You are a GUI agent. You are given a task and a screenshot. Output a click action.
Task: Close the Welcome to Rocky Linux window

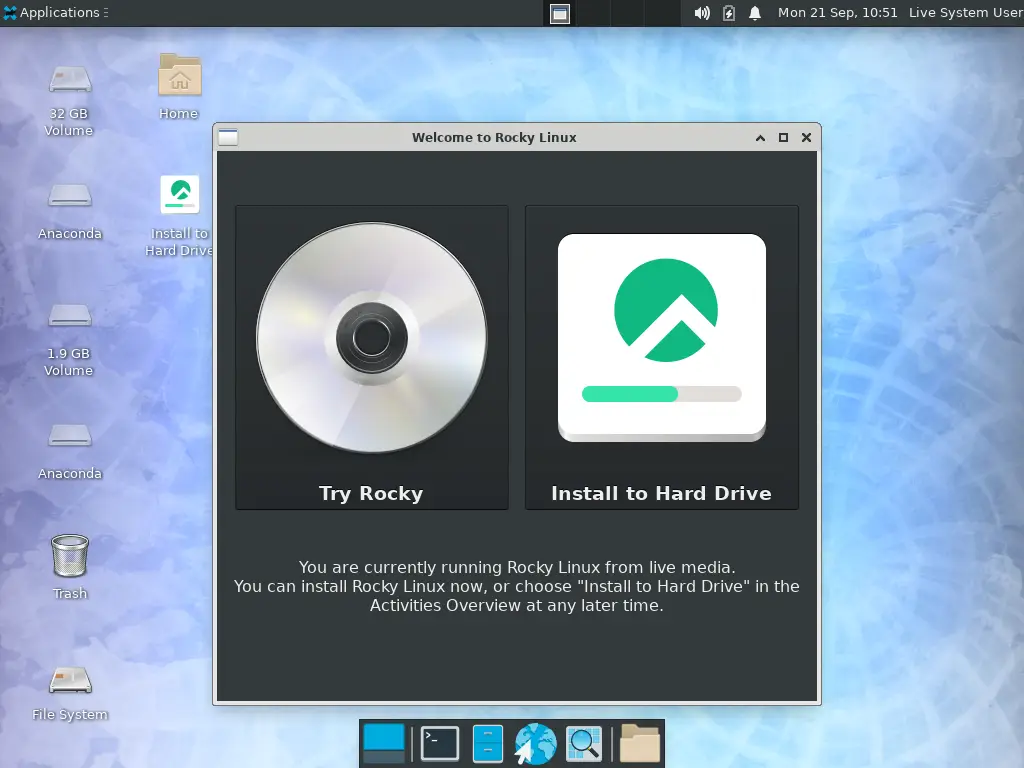coord(807,137)
